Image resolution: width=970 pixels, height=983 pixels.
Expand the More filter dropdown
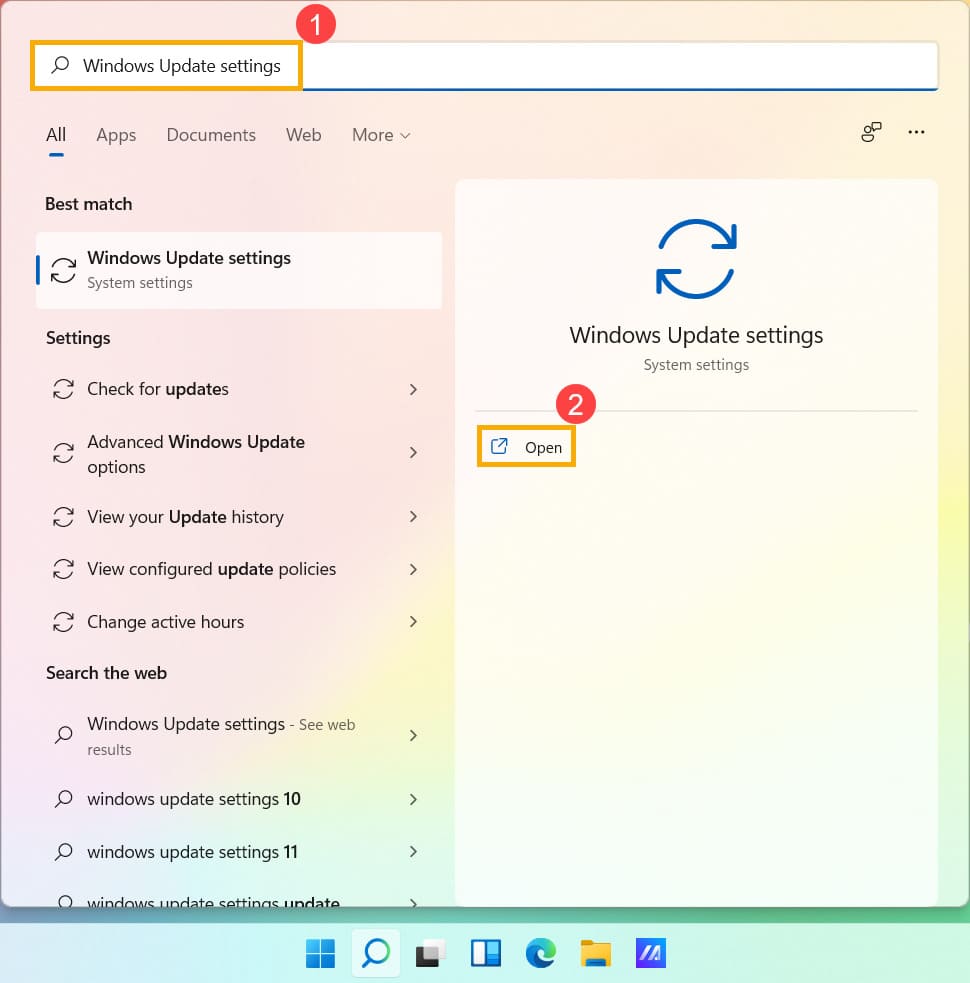pos(381,135)
